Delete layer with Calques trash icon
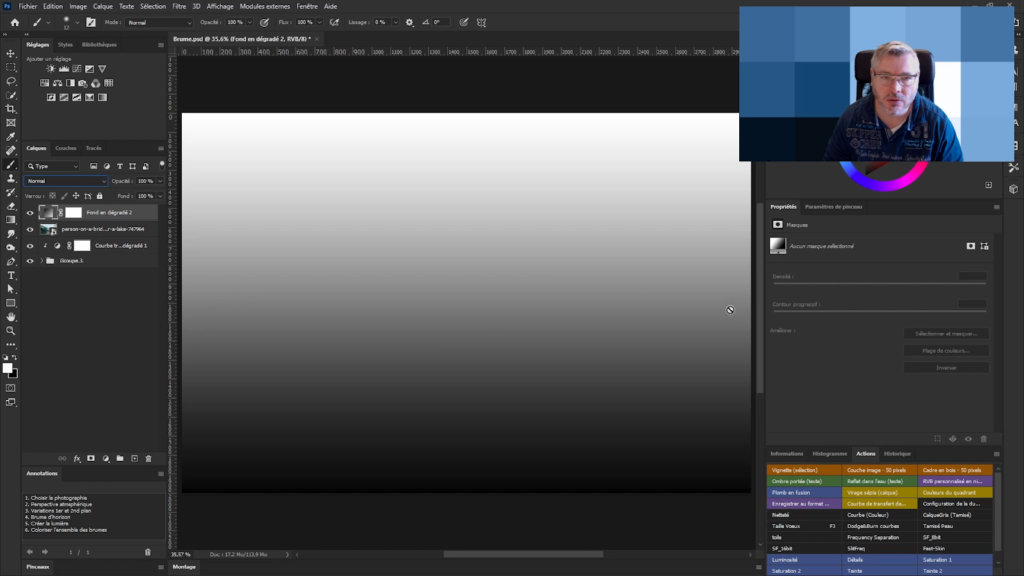The height and width of the screenshot is (576, 1024). (x=148, y=459)
